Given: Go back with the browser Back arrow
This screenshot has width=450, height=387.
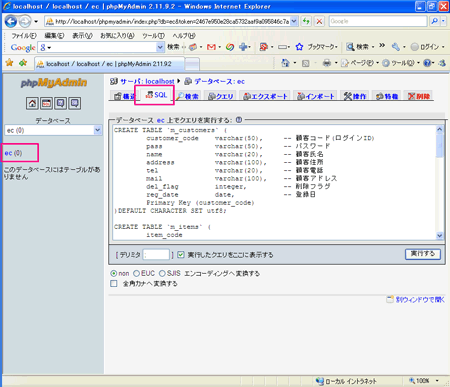Looking at the screenshot, I should click(11, 22).
